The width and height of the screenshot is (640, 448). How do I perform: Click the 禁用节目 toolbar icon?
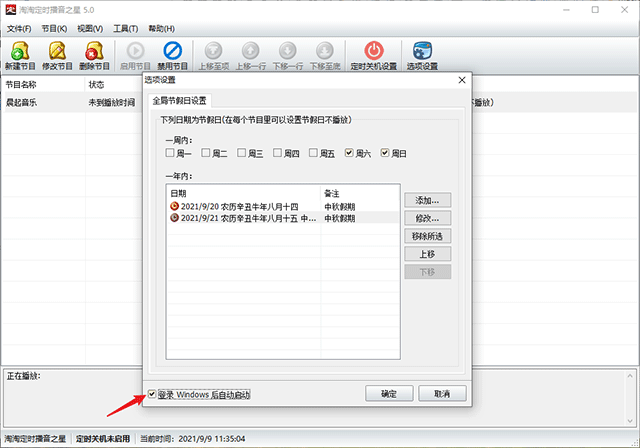click(x=172, y=51)
